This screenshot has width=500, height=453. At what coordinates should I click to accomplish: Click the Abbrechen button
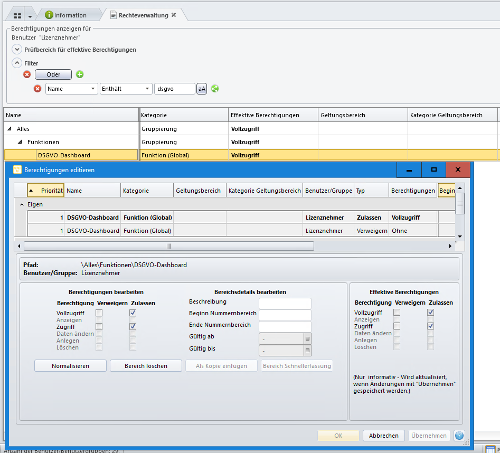click(x=383, y=435)
